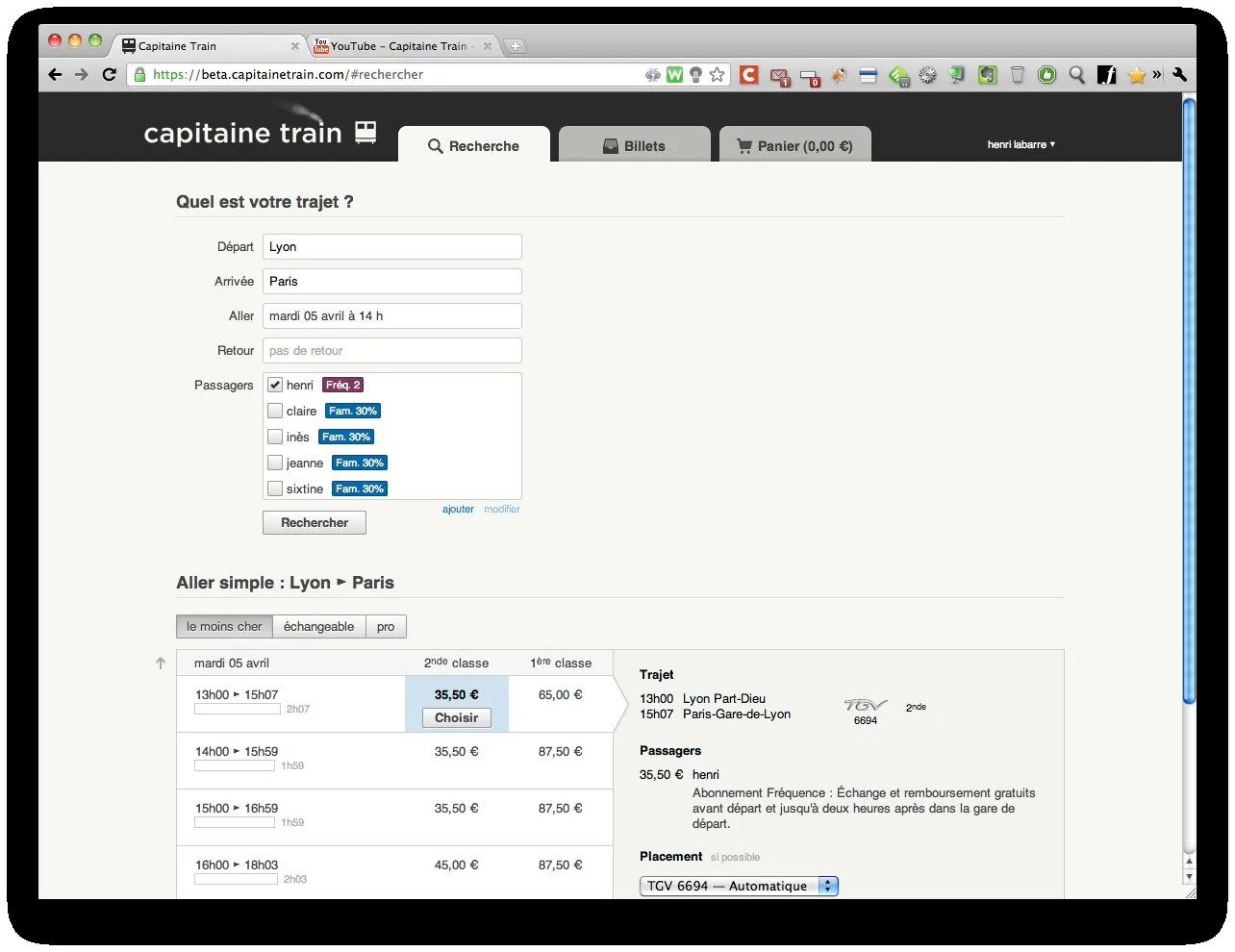Click the trash can extension icon
Viewport: 1235px width, 952px height.
click(1018, 74)
